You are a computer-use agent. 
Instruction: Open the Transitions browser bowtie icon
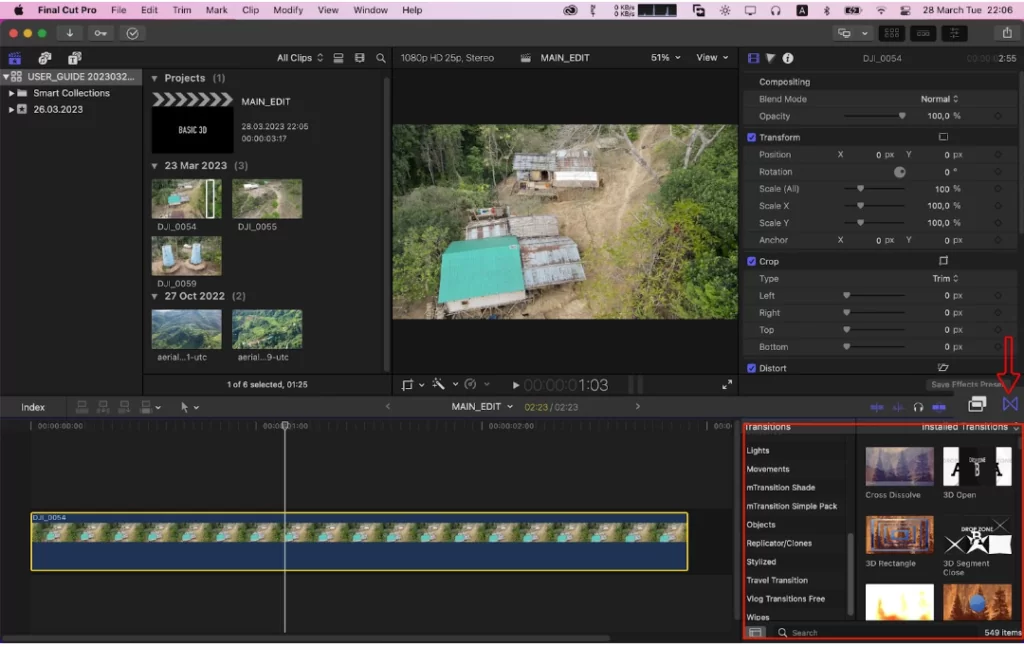point(1010,405)
